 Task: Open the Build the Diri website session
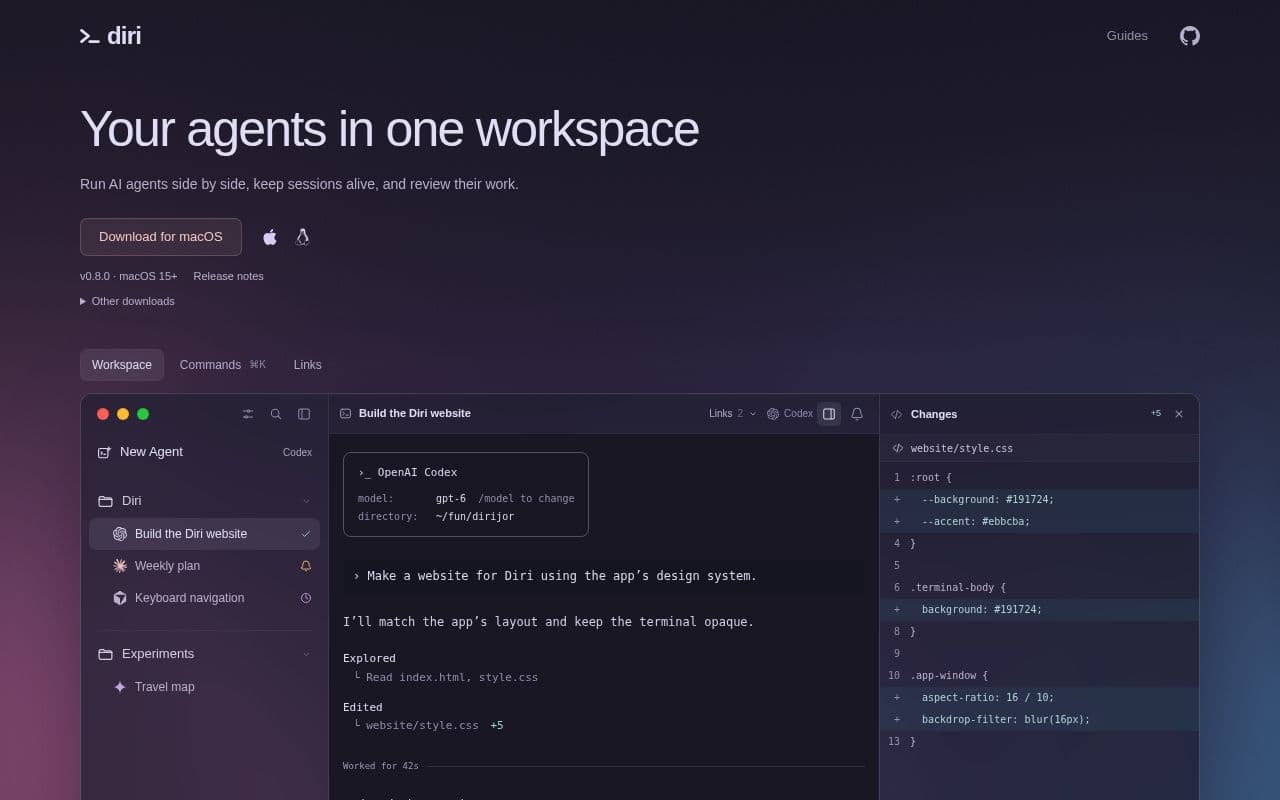pyautogui.click(x=204, y=534)
